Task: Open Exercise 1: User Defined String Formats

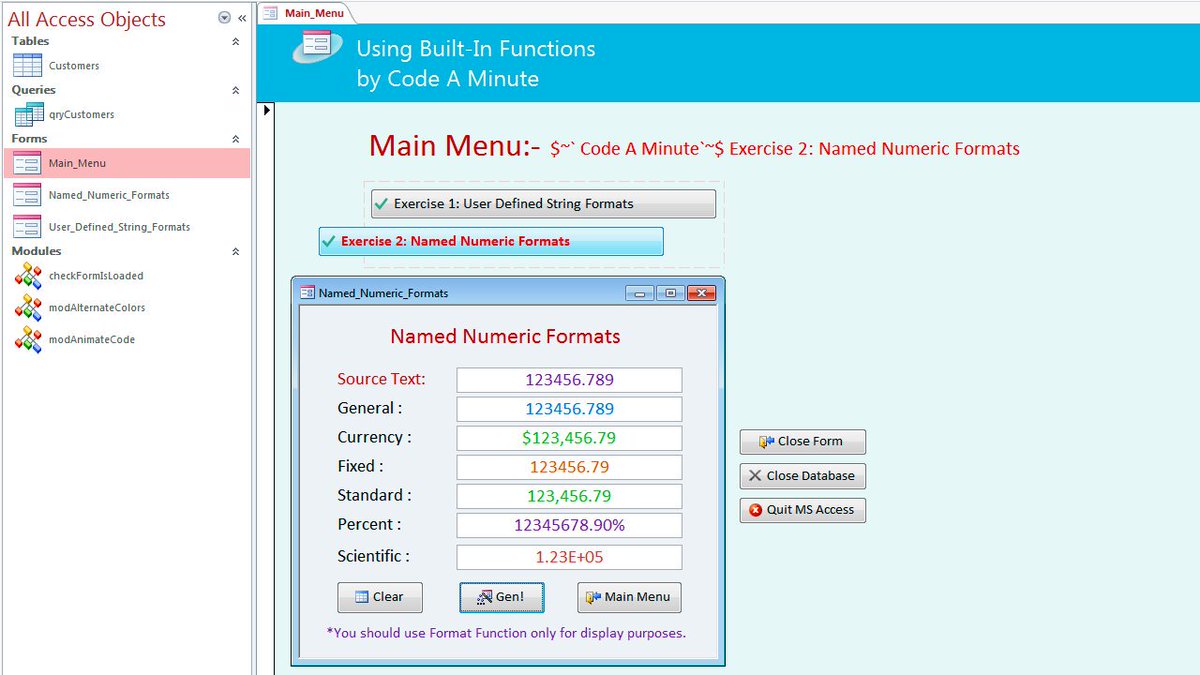Action: tap(543, 204)
